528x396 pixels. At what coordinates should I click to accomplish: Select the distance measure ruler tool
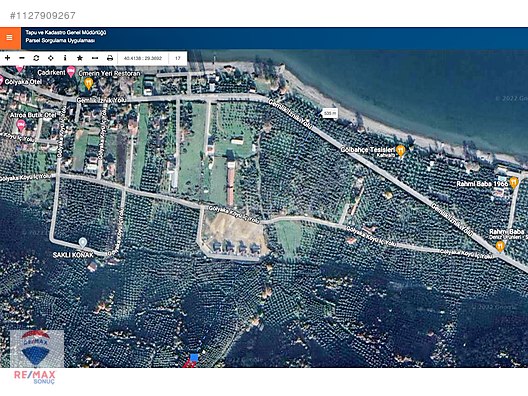[95, 58]
